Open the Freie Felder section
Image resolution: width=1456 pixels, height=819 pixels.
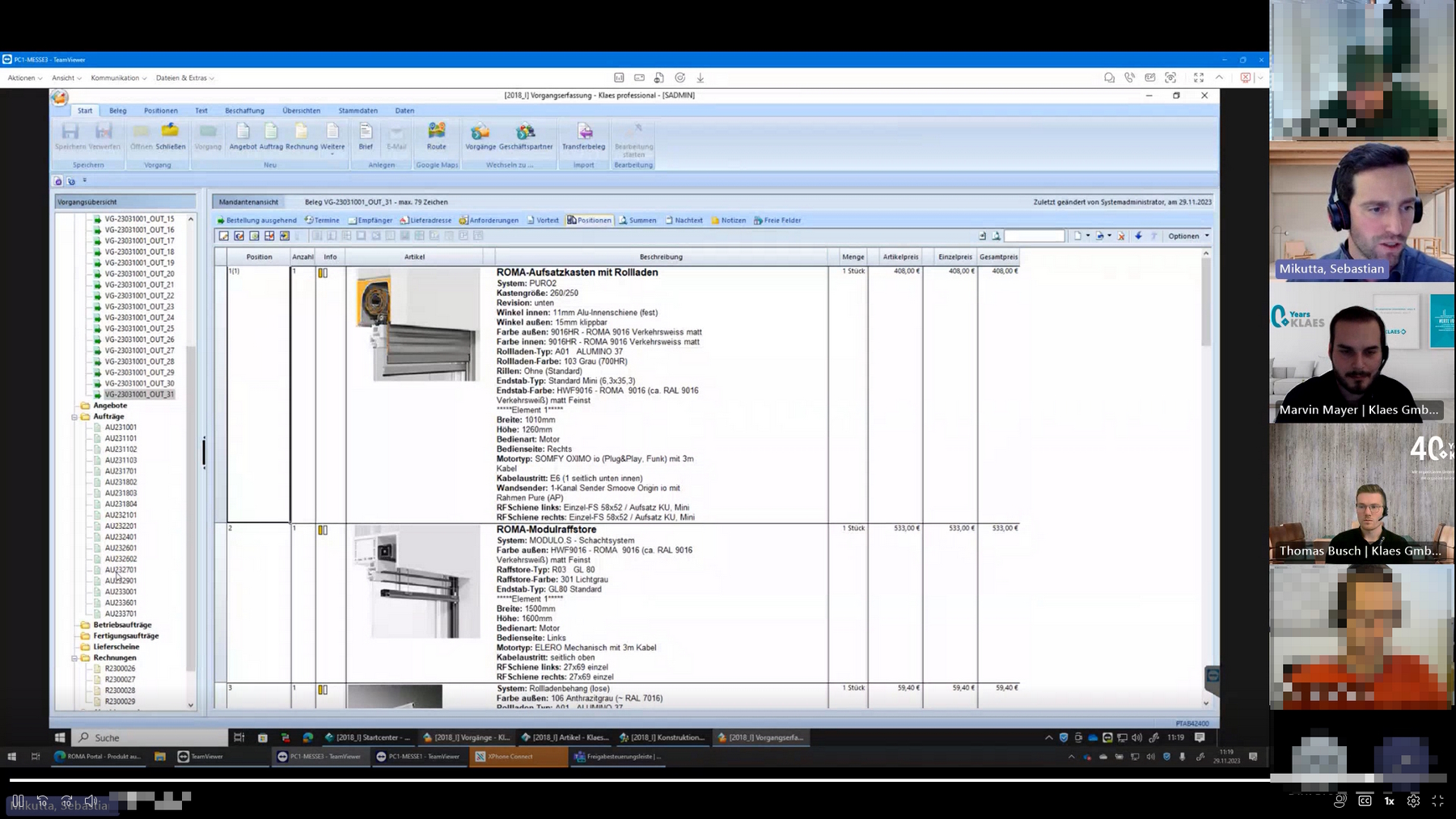click(x=777, y=220)
